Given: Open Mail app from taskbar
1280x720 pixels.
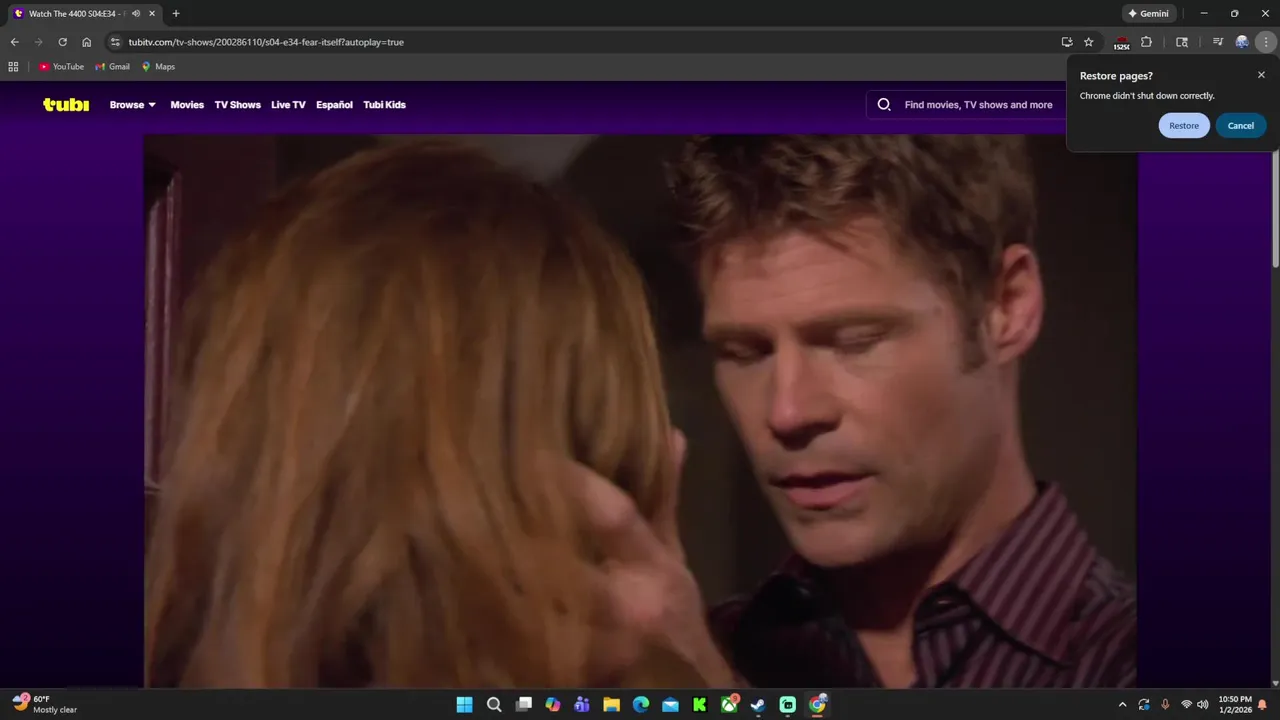Looking at the screenshot, I should click(670, 705).
